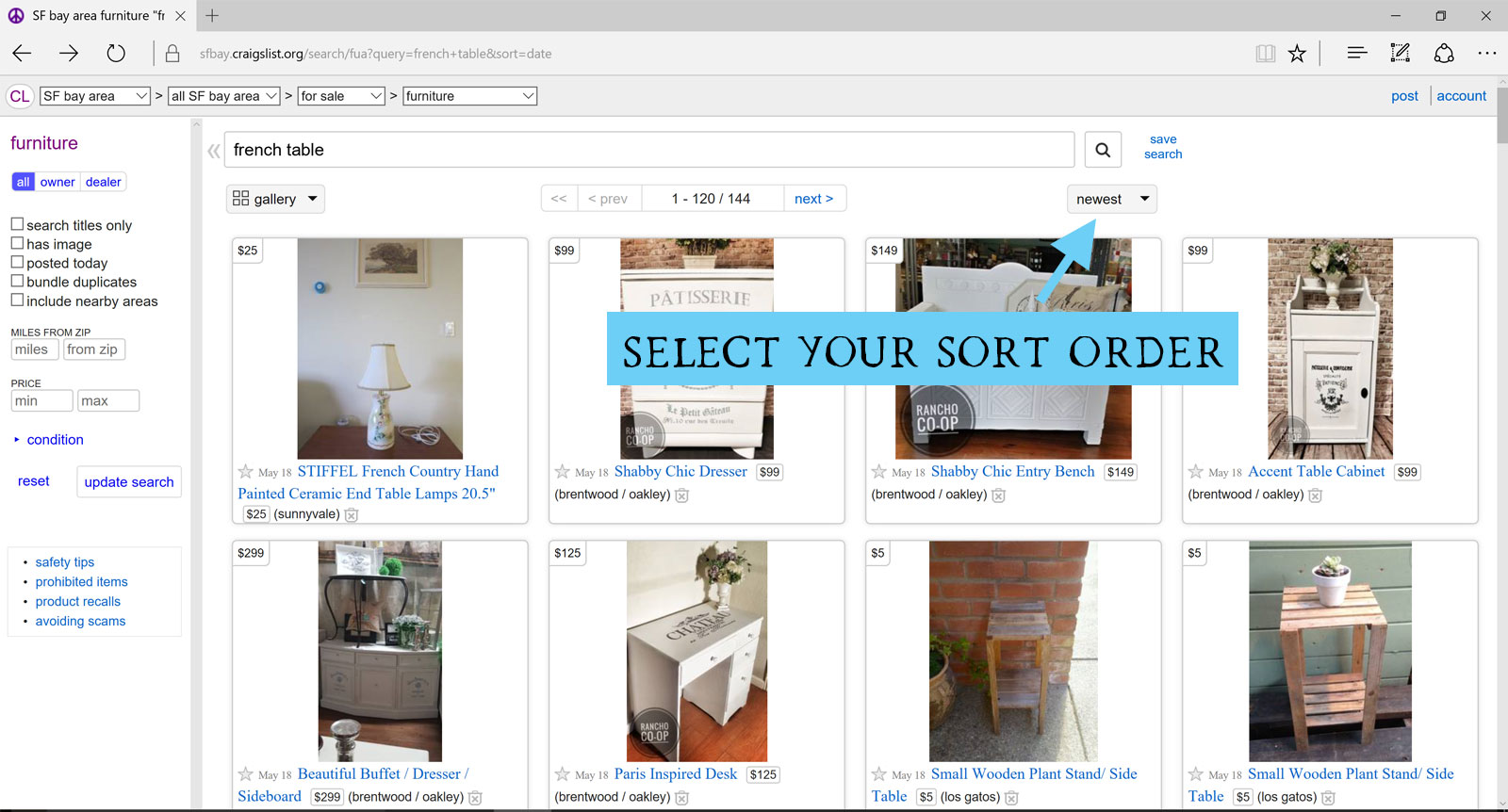1508x812 pixels.
Task: Select the owner tab filter
Action: (x=57, y=182)
